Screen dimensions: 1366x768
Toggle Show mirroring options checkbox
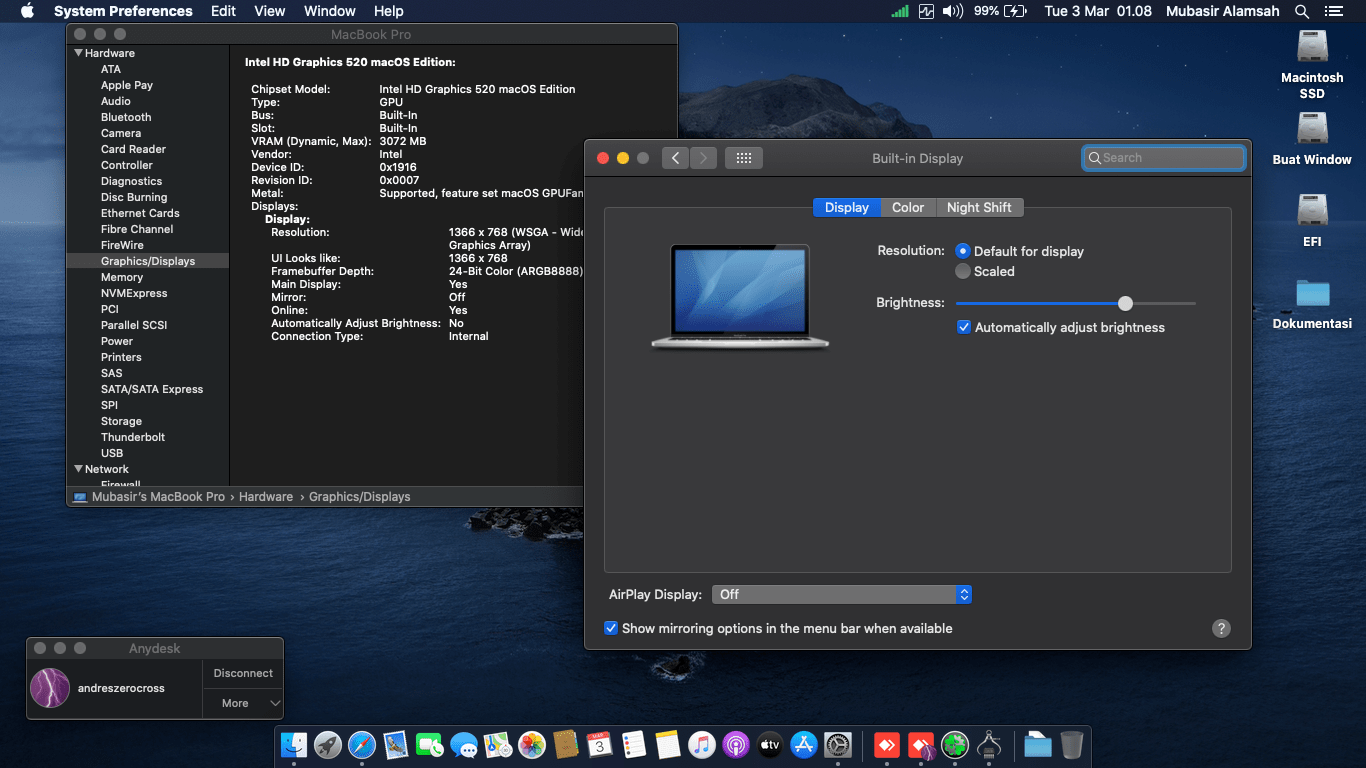(x=611, y=628)
